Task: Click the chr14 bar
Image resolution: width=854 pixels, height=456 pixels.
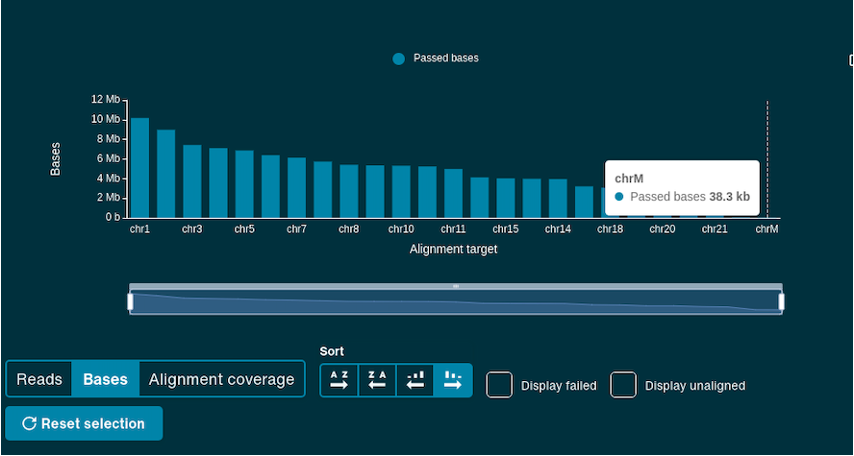Action: 558,198
